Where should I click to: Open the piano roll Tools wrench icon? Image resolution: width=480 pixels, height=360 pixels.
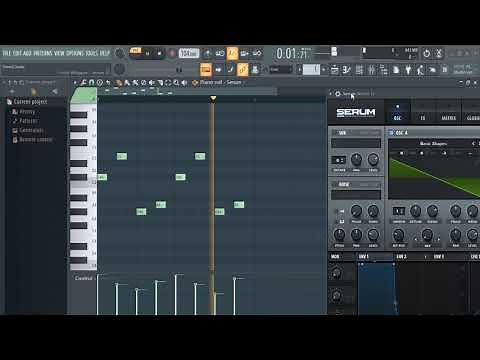pos(83,82)
